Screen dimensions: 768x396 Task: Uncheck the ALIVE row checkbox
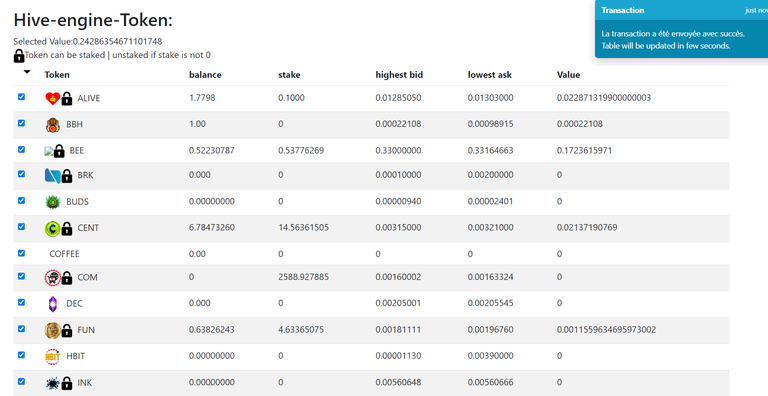pyautogui.click(x=21, y=97)
